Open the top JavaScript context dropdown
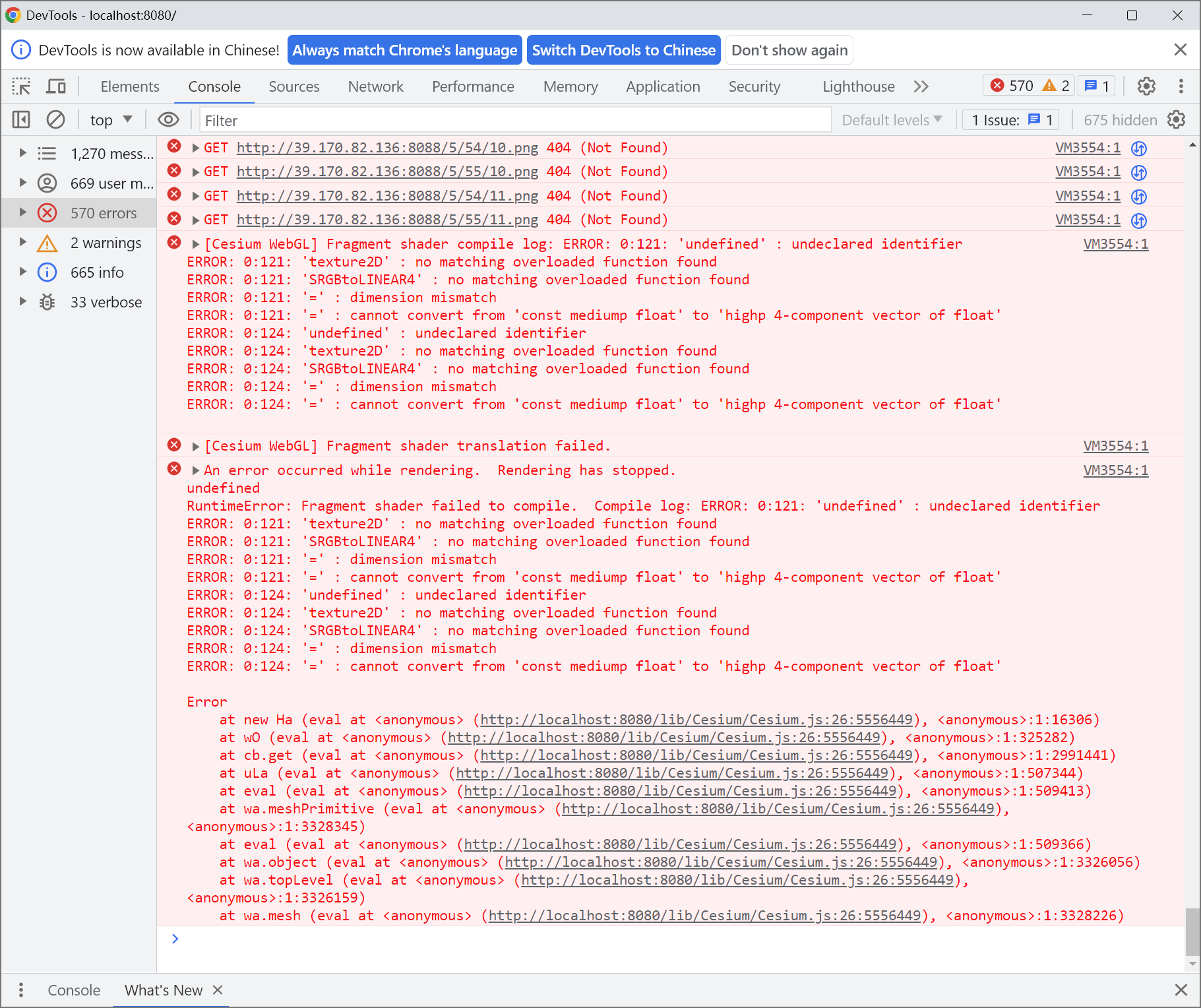The height and width of the screenshot is (1008, 1201). [111, 119]
